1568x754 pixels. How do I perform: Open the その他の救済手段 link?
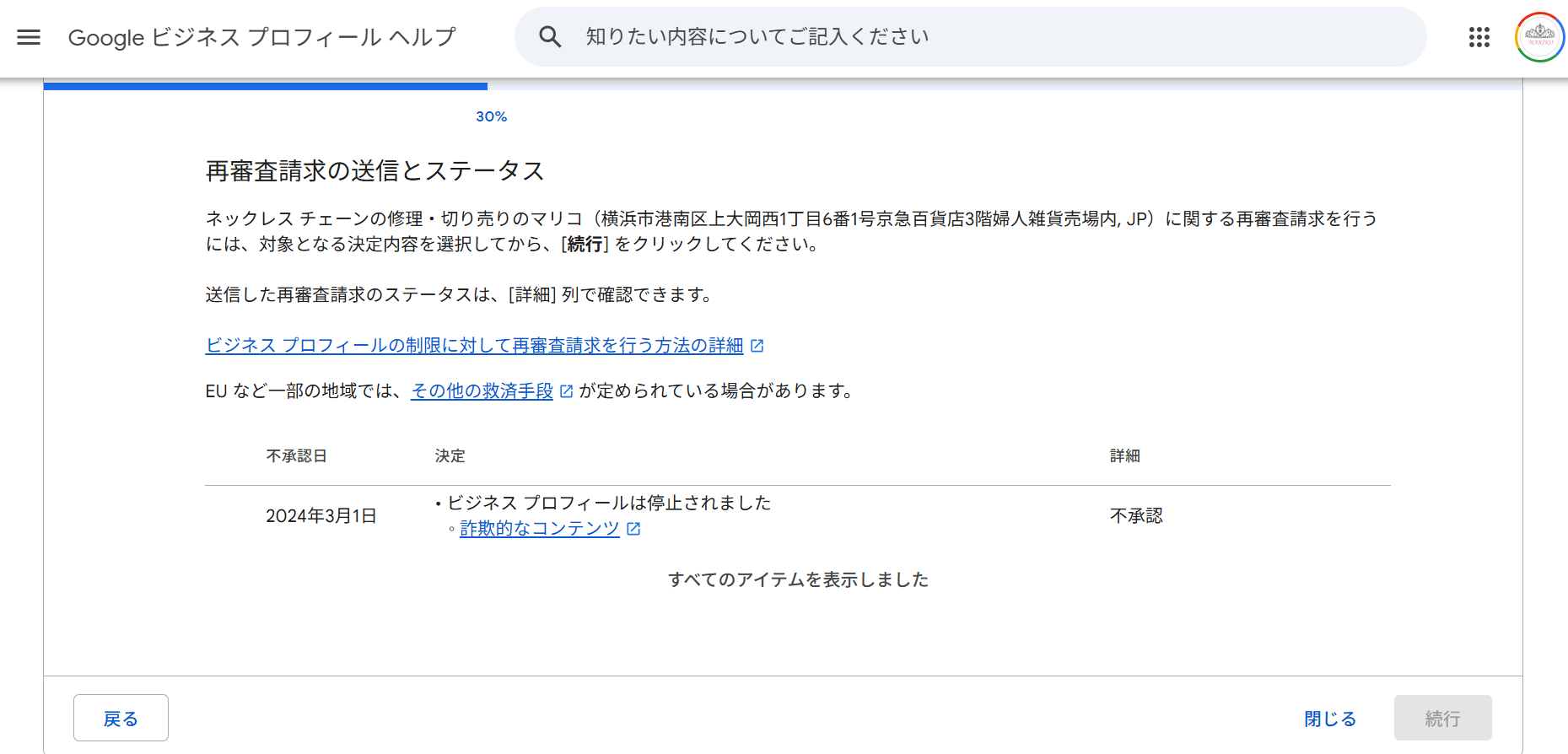point(482,390)
